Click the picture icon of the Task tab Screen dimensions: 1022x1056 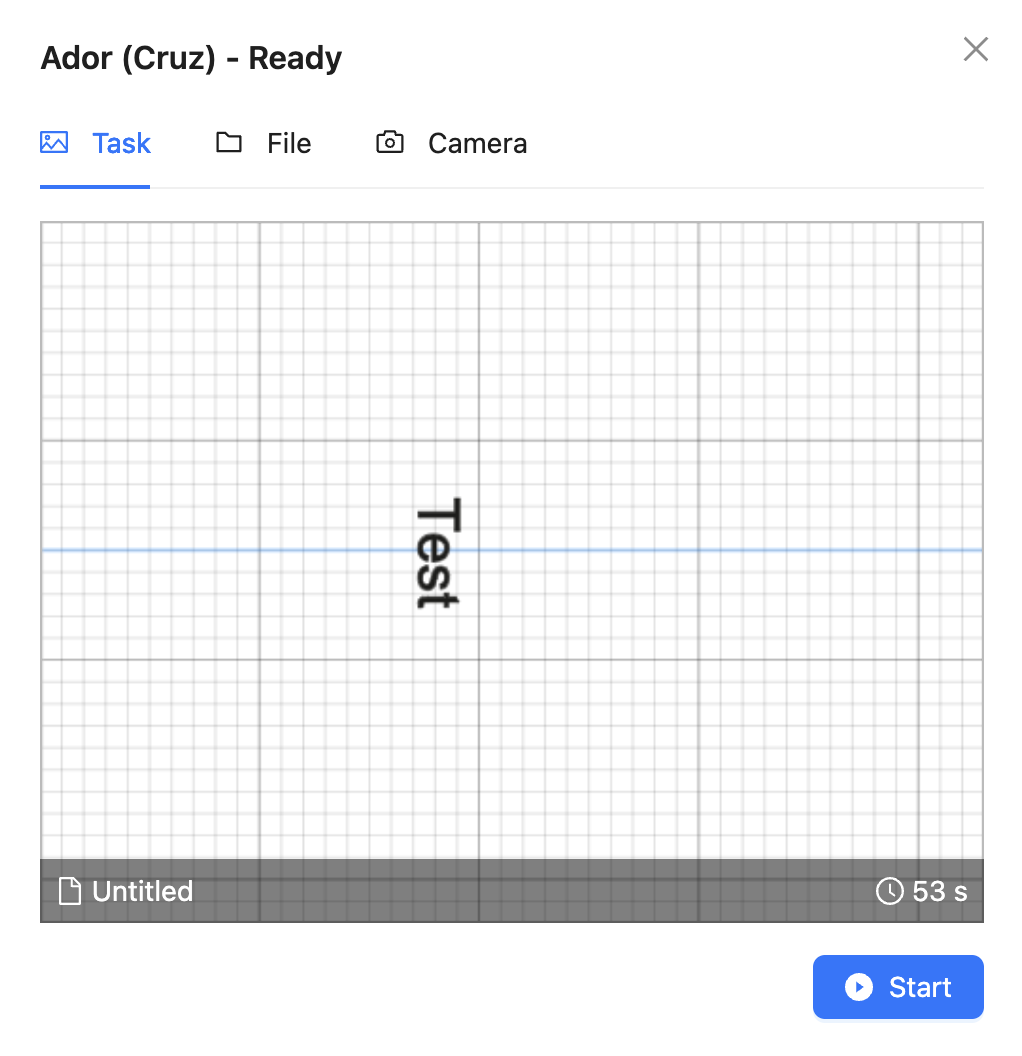(54, 143)
